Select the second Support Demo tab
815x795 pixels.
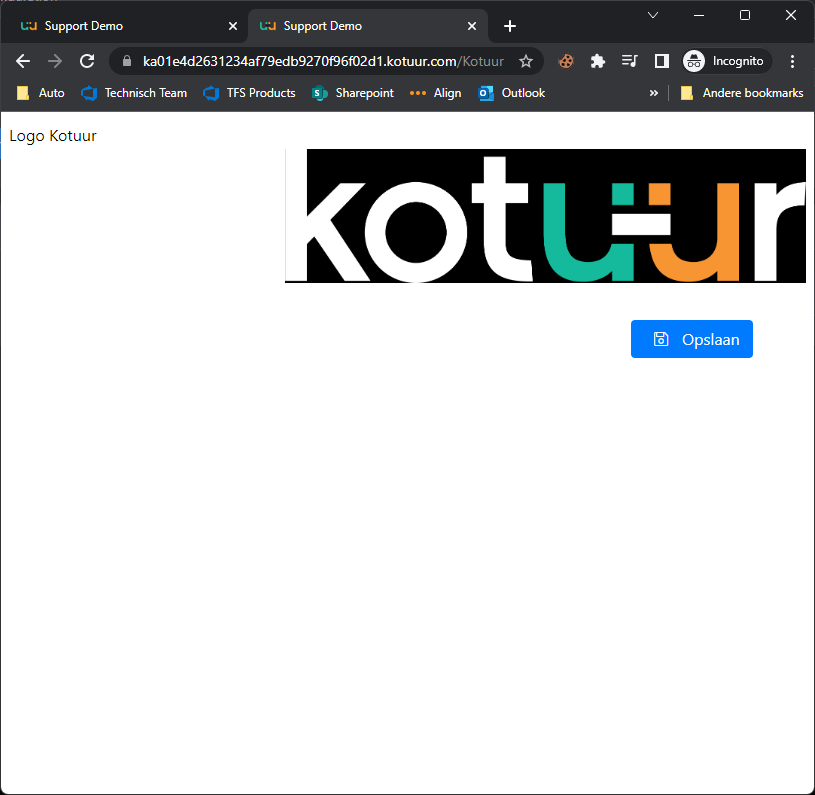[x=368, y=26]
